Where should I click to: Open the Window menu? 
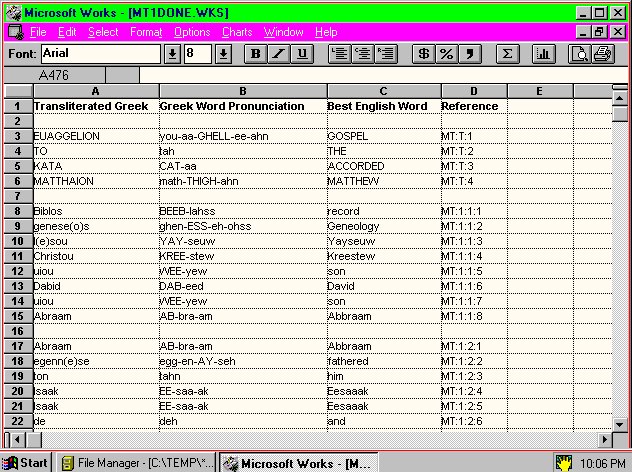click(x=283, y=32)
